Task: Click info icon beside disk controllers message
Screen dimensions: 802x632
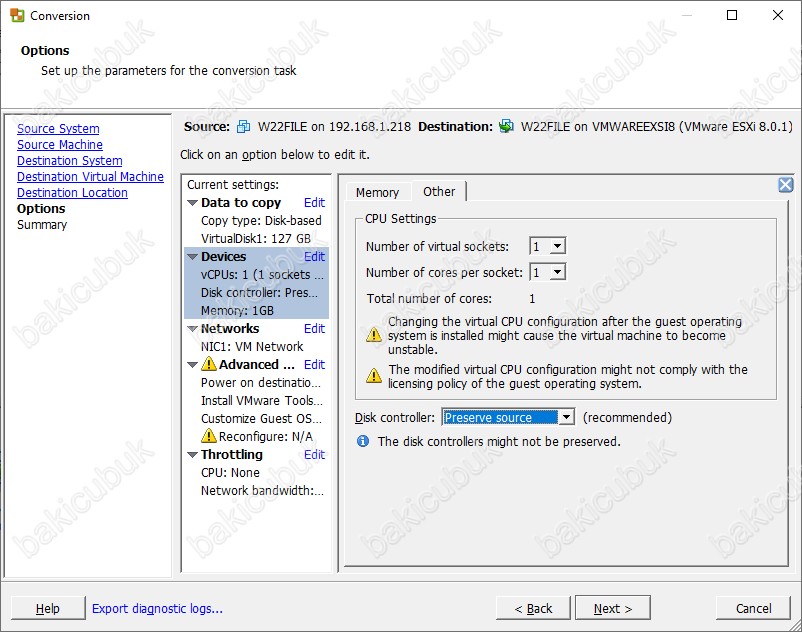Action: coord(363,441)
